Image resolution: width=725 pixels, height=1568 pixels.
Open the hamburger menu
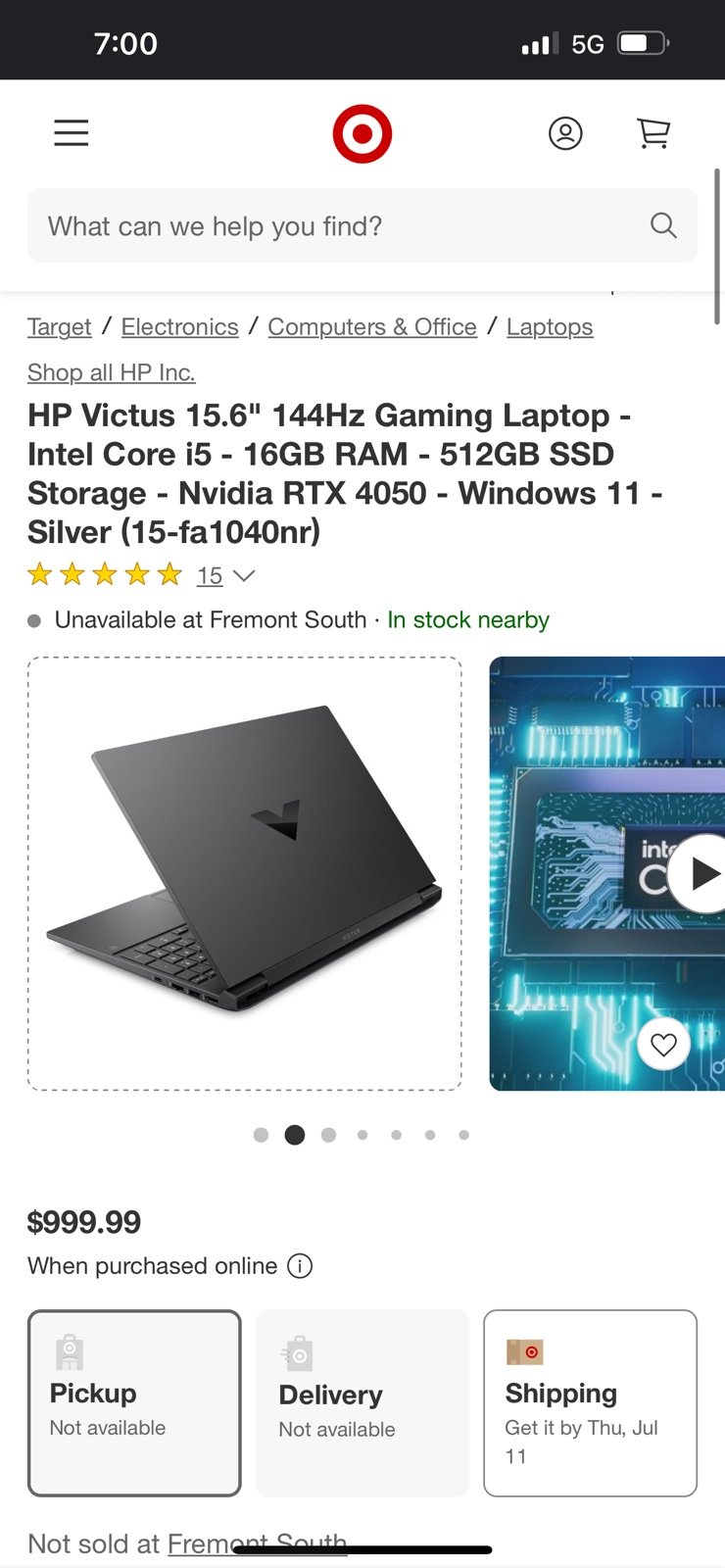click(x=71, y=132)
